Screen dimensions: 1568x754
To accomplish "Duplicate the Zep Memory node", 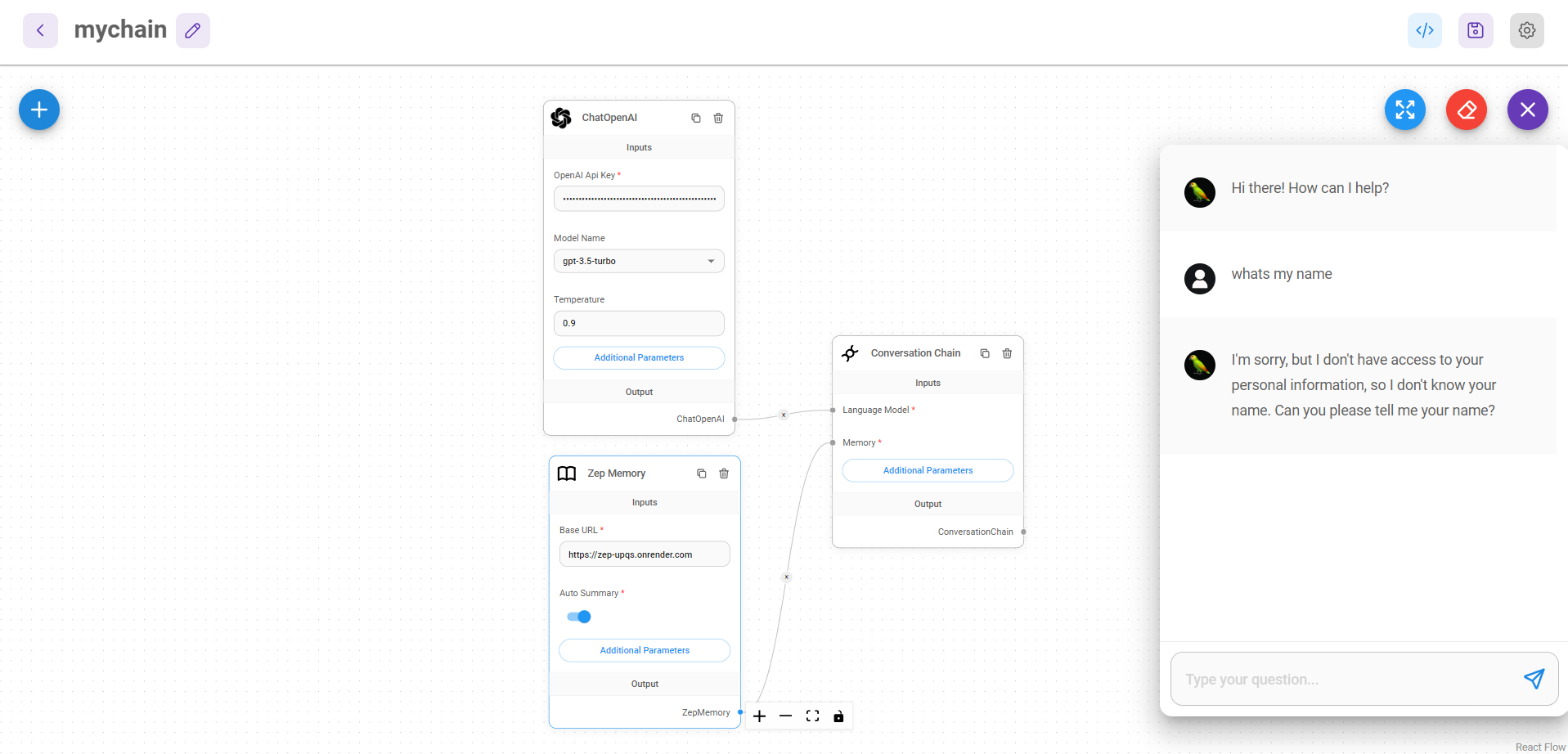I will point(701,473).
